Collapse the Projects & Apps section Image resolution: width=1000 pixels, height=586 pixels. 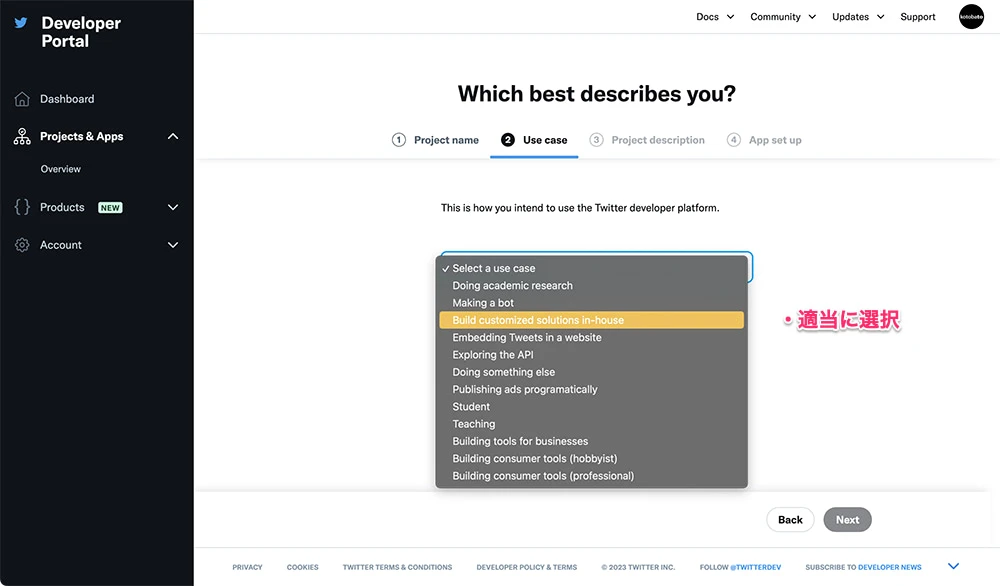click(x=173, y=137)
